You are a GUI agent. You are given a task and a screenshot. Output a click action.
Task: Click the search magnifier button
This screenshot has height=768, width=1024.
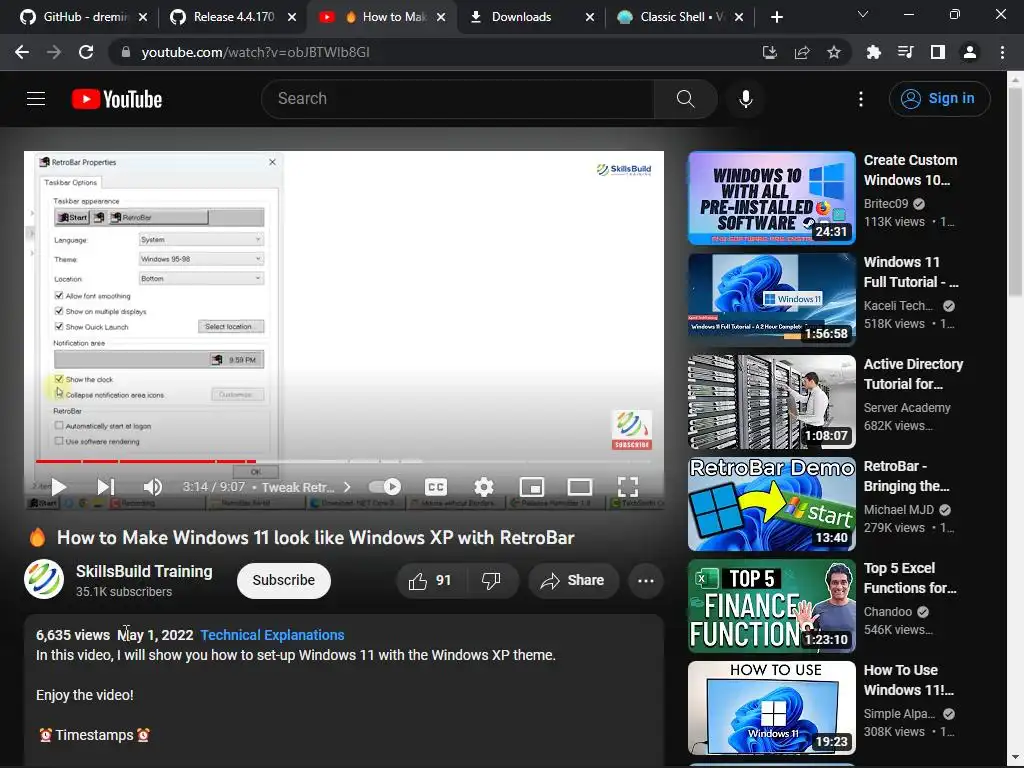coord(685,99)
